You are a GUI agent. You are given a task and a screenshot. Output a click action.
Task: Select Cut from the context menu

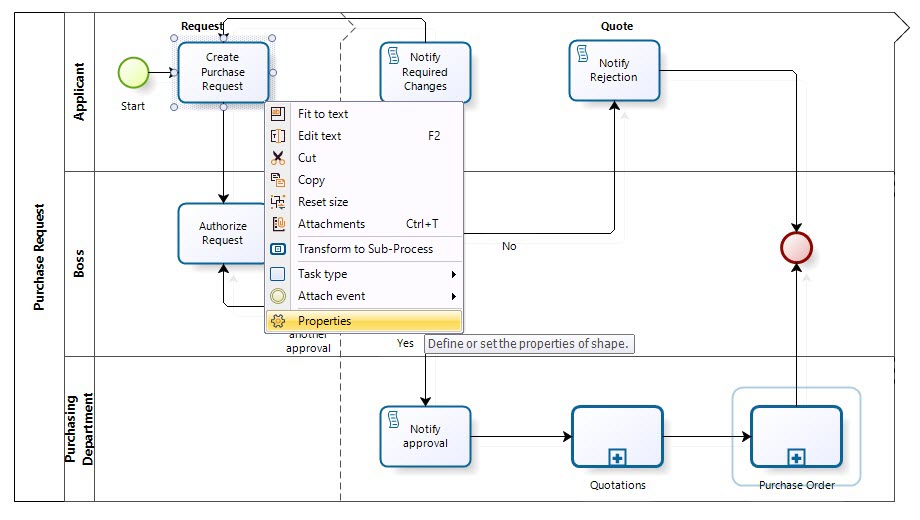tap(364, 158)
